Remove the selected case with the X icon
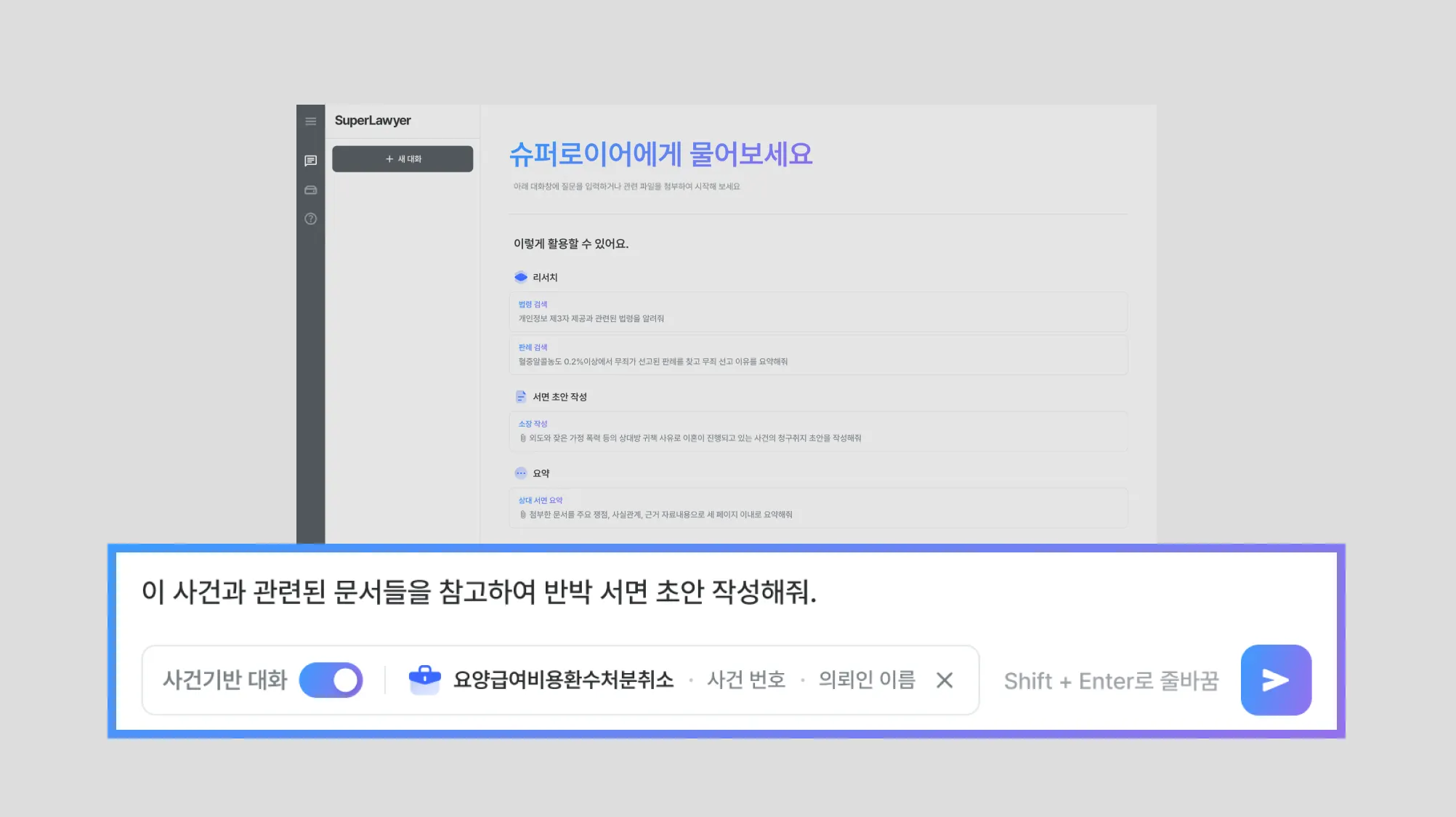 click(x=945, y=680)
